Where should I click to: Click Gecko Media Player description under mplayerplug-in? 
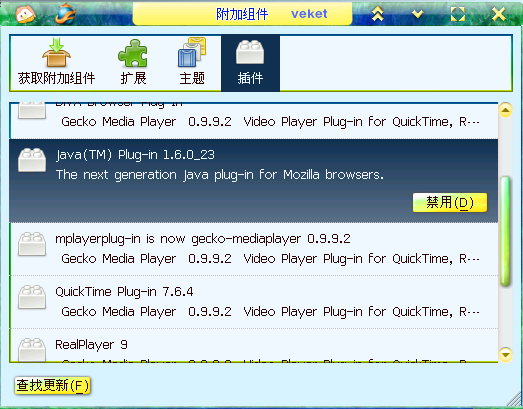click(270, 259)
